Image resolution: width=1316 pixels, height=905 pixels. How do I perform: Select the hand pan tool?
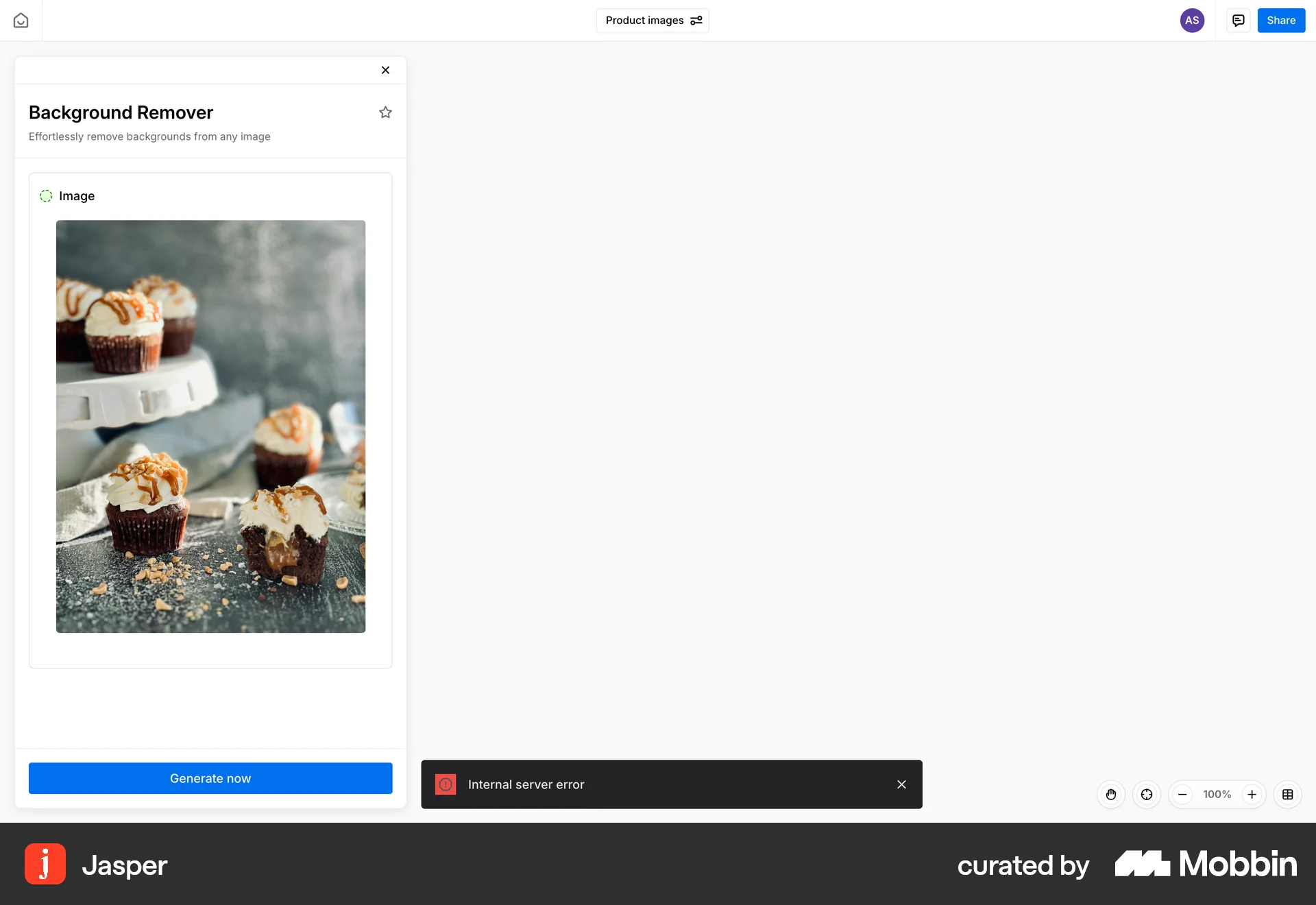pos(1111,794)
